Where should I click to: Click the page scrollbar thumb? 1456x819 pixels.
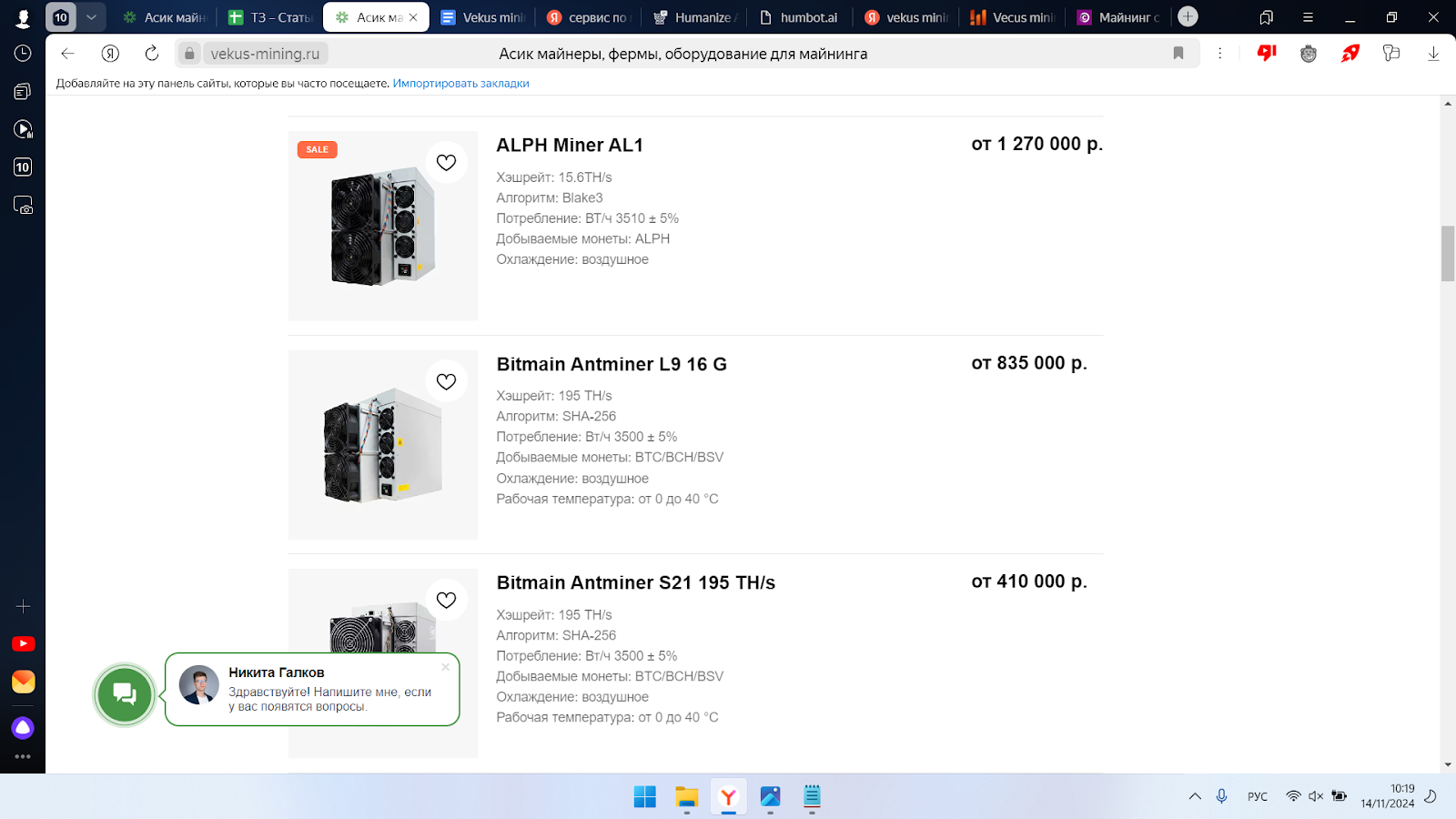(x=1448, y=254)
